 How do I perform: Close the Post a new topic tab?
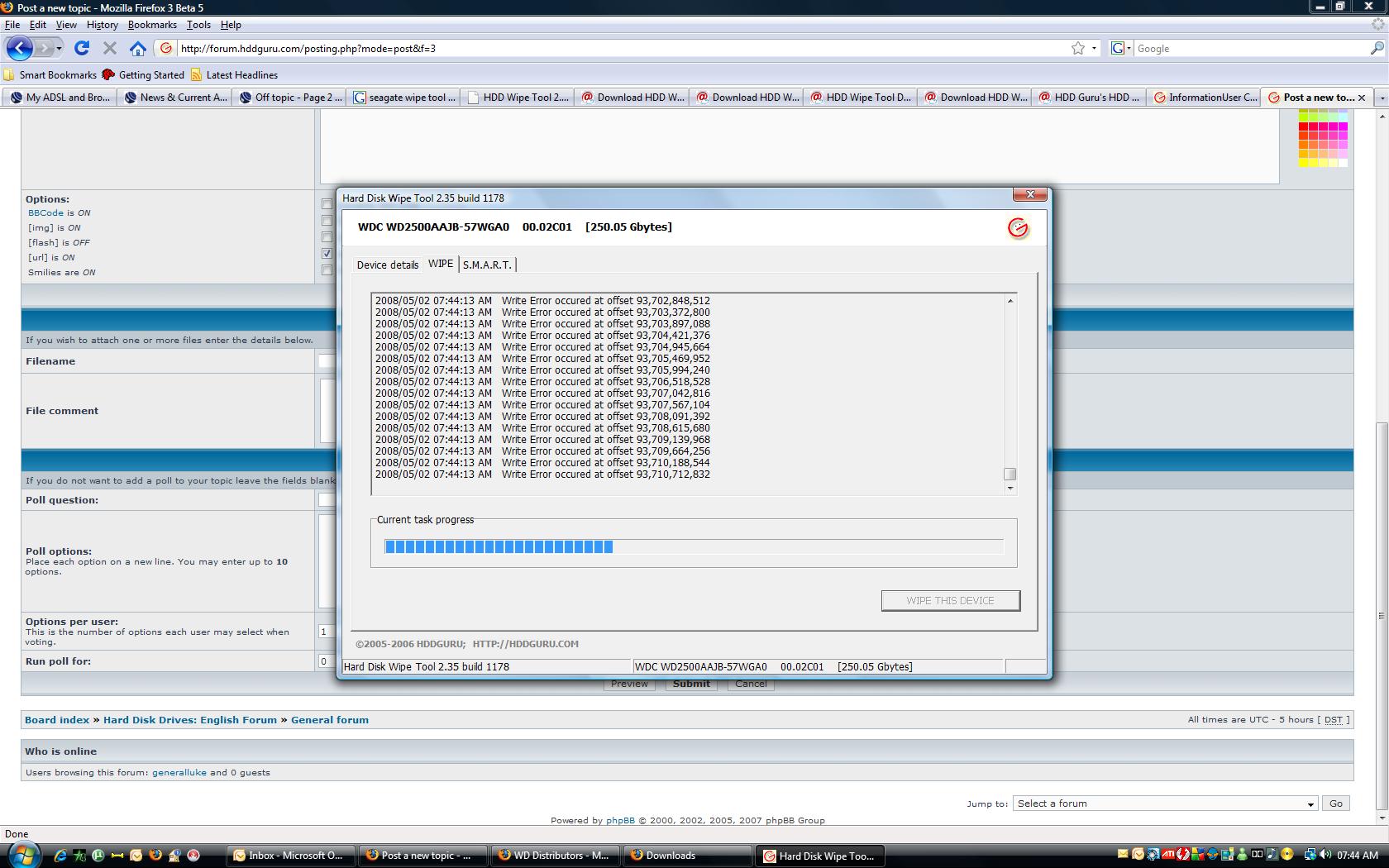coord(1362,98)
